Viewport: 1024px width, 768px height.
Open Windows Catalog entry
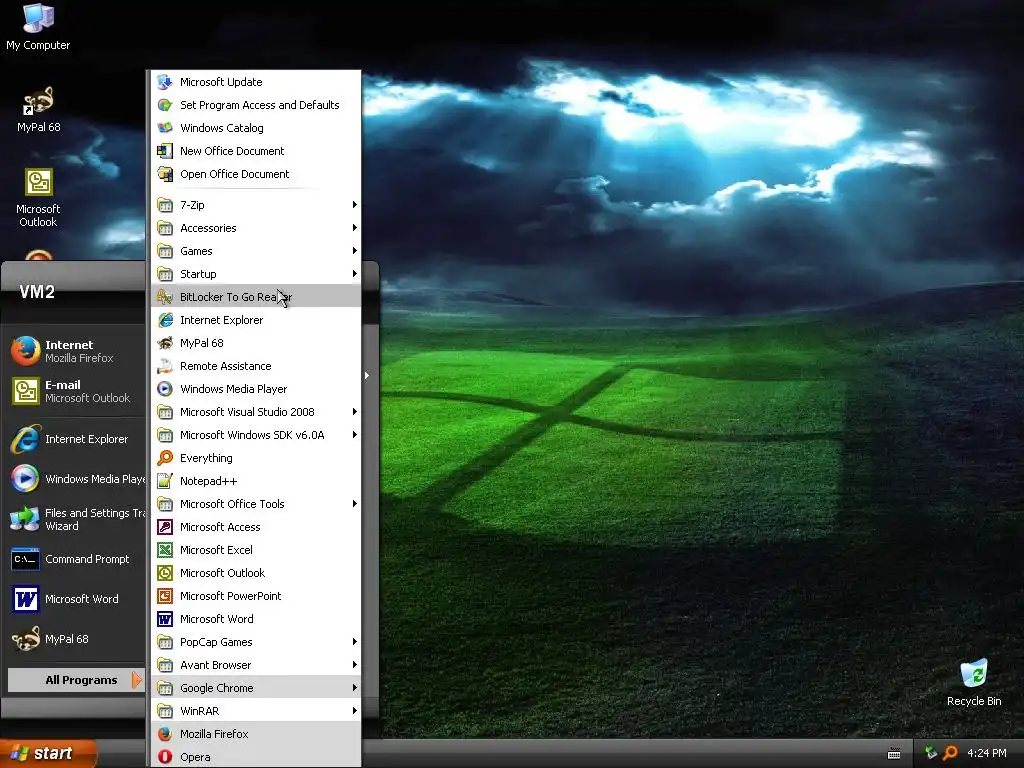point(256,128)
